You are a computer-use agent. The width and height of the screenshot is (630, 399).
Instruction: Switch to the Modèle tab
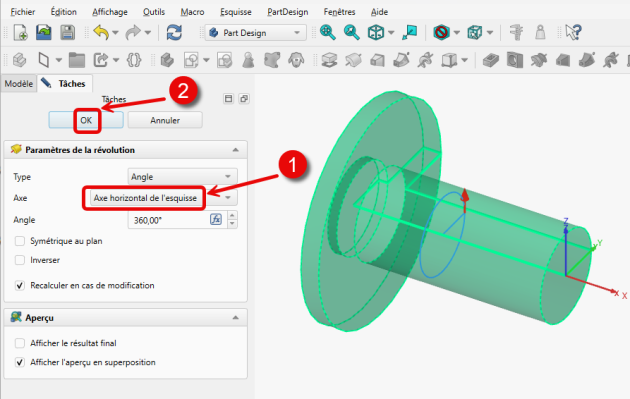click(18, 84)
